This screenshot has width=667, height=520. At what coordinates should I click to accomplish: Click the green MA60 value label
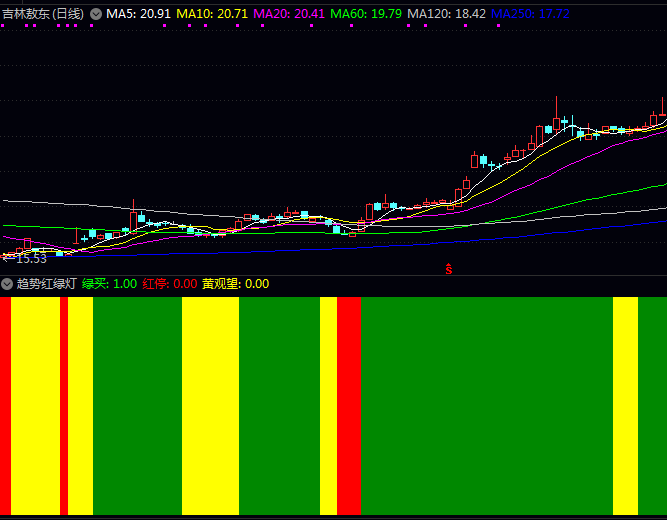(366, 14)
